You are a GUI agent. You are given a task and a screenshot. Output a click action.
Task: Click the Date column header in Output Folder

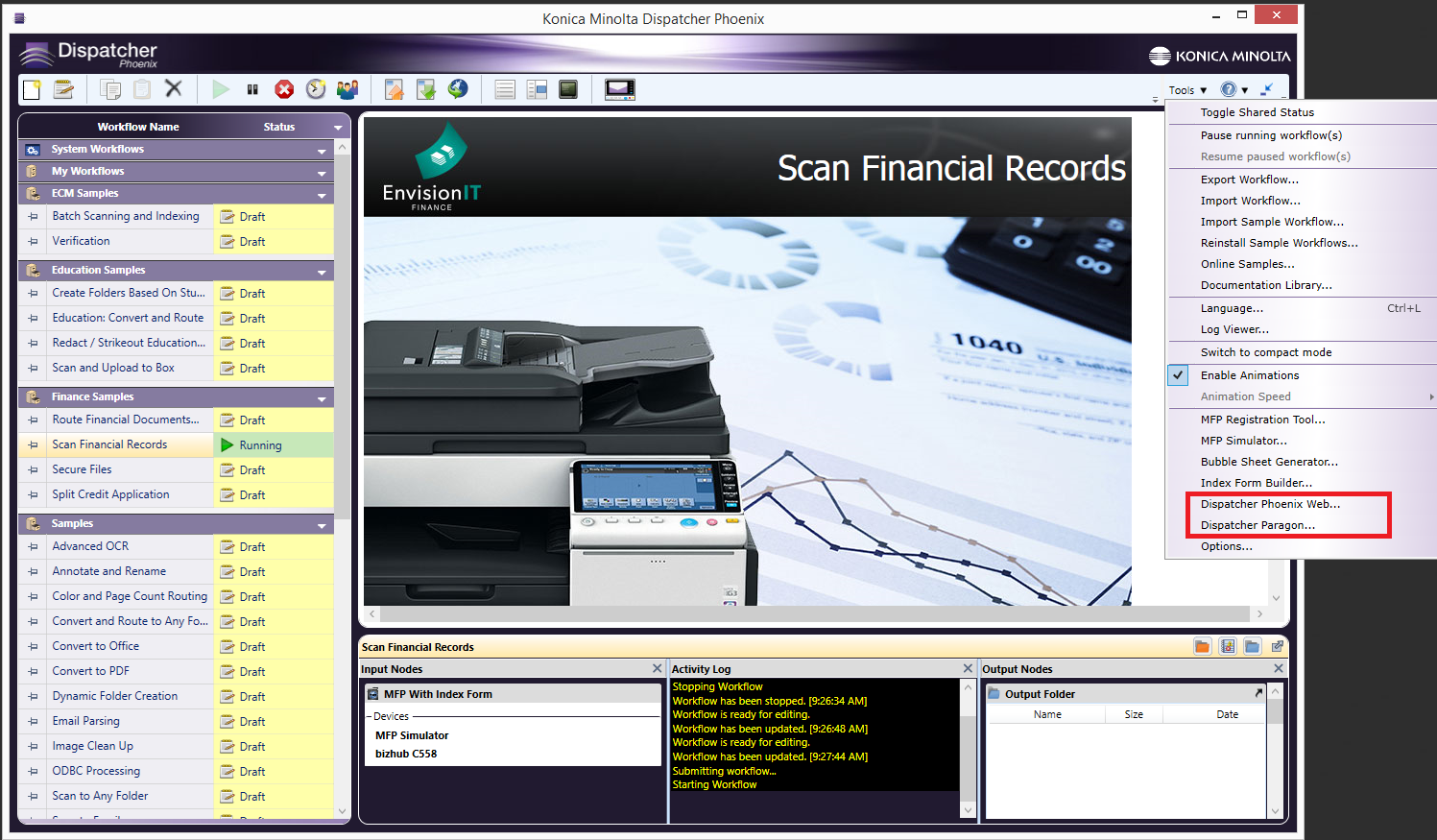(x=1227, y=714)
